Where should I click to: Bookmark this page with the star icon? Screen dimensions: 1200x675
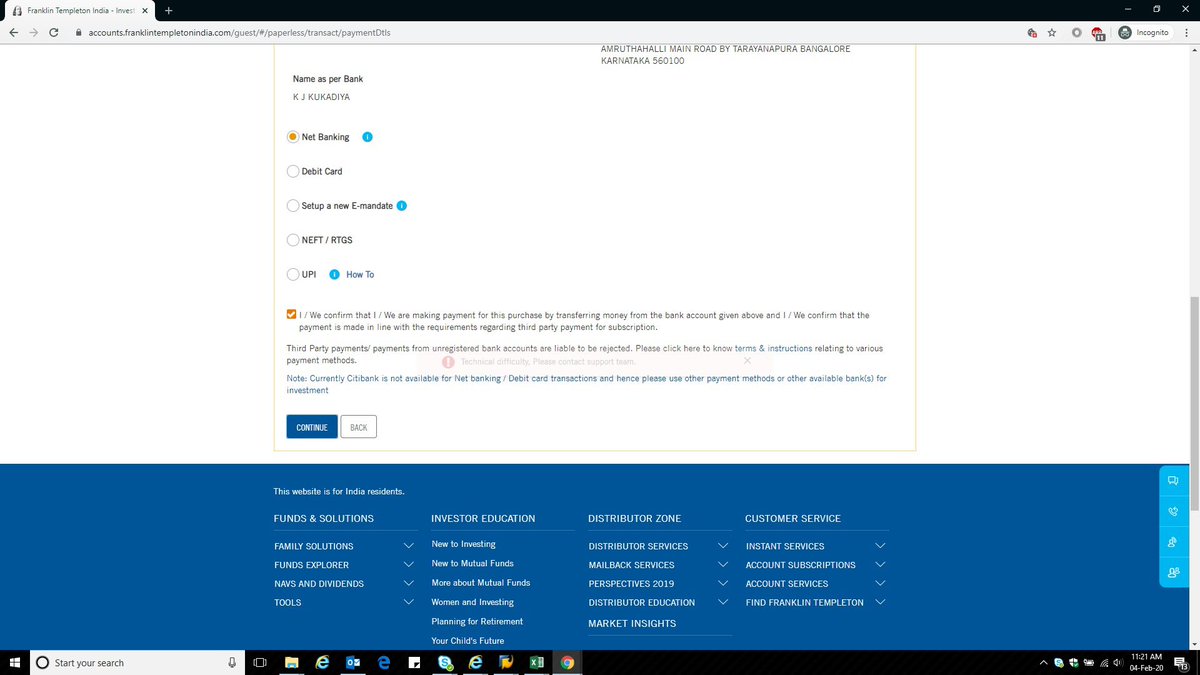[1052, 32]
